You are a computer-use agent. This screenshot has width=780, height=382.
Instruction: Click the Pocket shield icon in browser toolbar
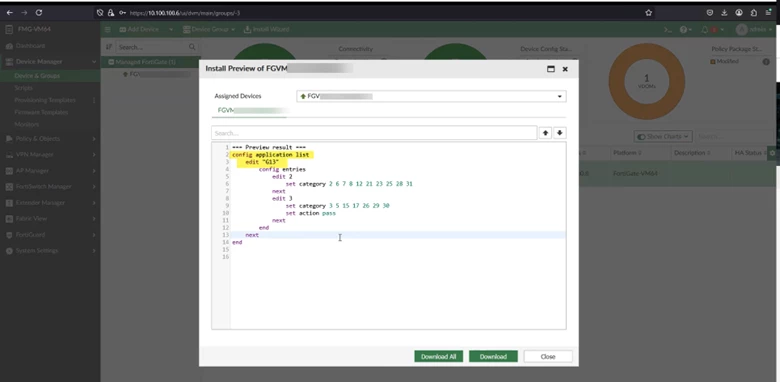[x=710, y=13]
